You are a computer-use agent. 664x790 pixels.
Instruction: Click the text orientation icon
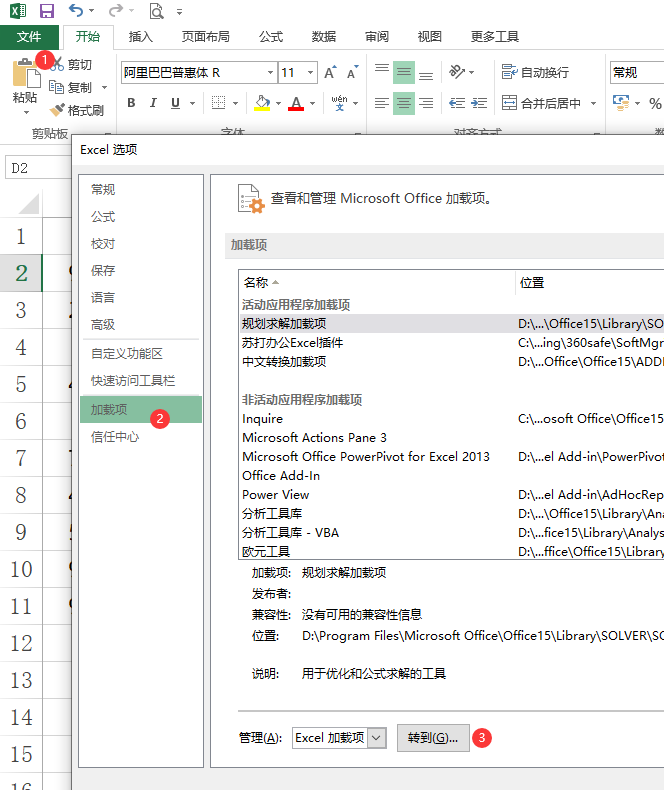(x=457, y=72)
